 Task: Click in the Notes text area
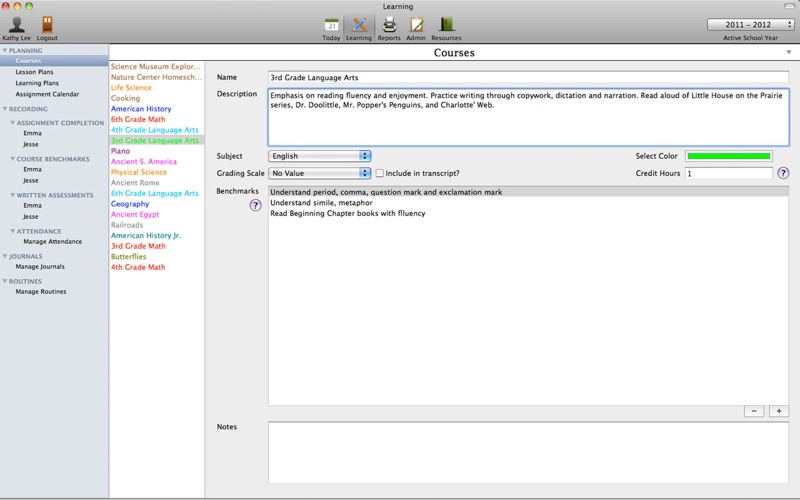point(529,453)
